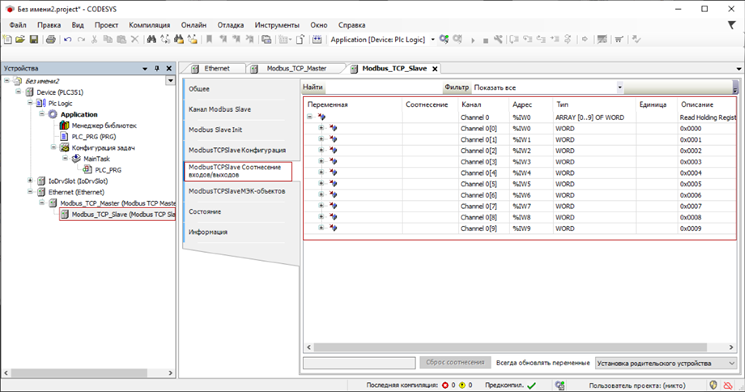Collapse the Device (PLC351) tree node
Viewport: 745px width, 392px height.
point(18,92)
